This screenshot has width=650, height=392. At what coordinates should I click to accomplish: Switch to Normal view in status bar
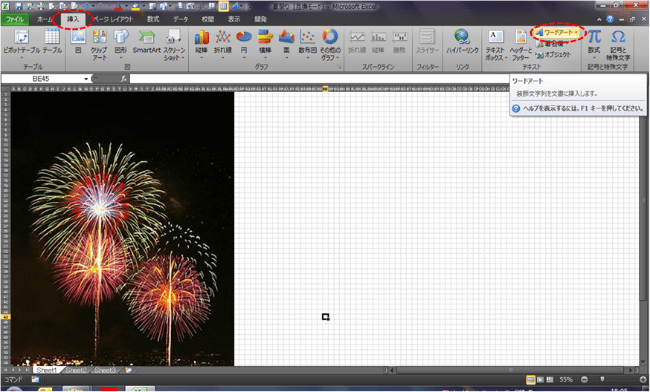[x=531, y=380]
